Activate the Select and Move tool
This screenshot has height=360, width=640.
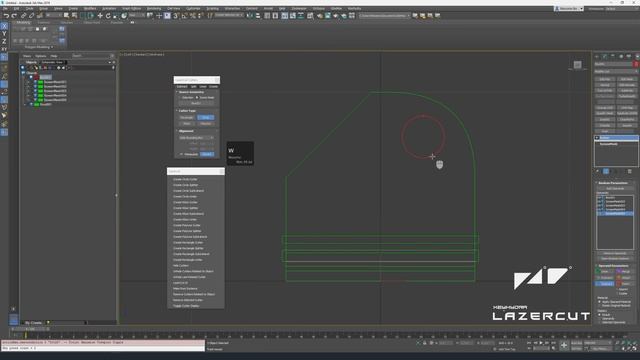100,16
